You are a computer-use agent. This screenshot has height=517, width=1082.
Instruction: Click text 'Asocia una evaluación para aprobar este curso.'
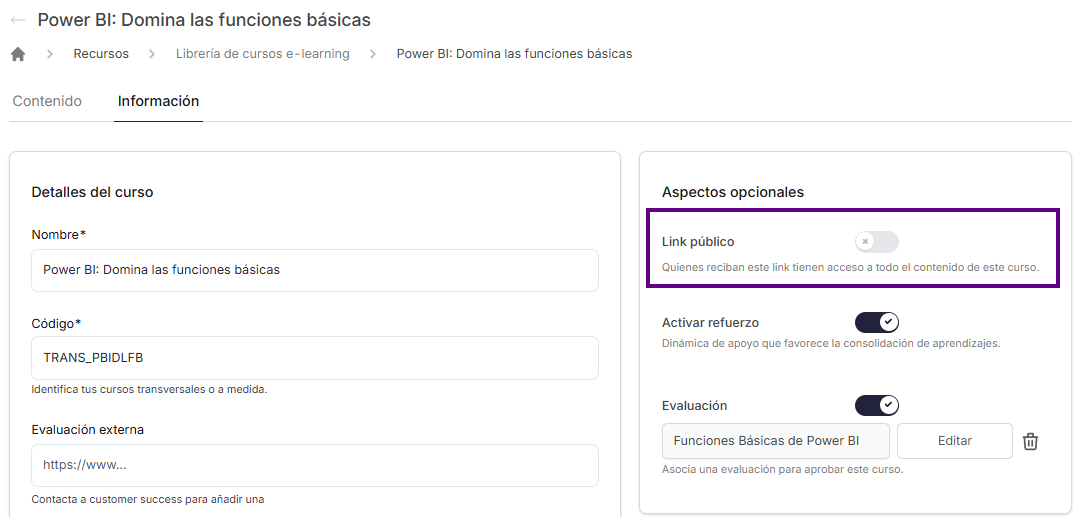click(x=783, y=469)
